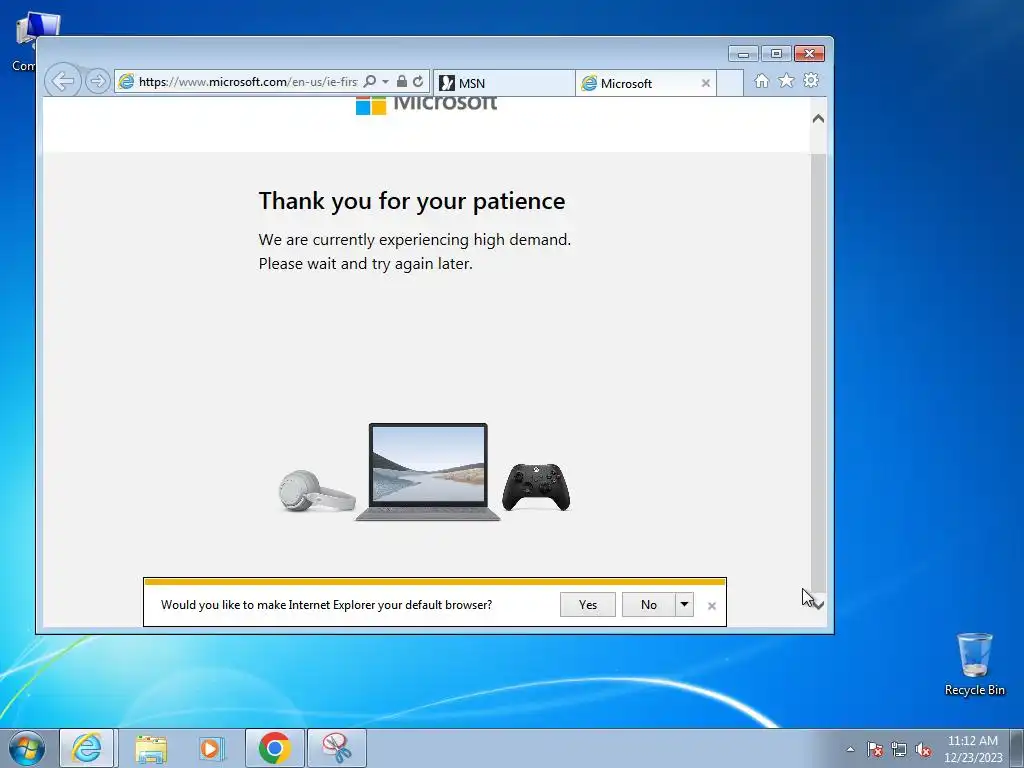Open Favorites star icon
1024x768 pixels.
786,80
